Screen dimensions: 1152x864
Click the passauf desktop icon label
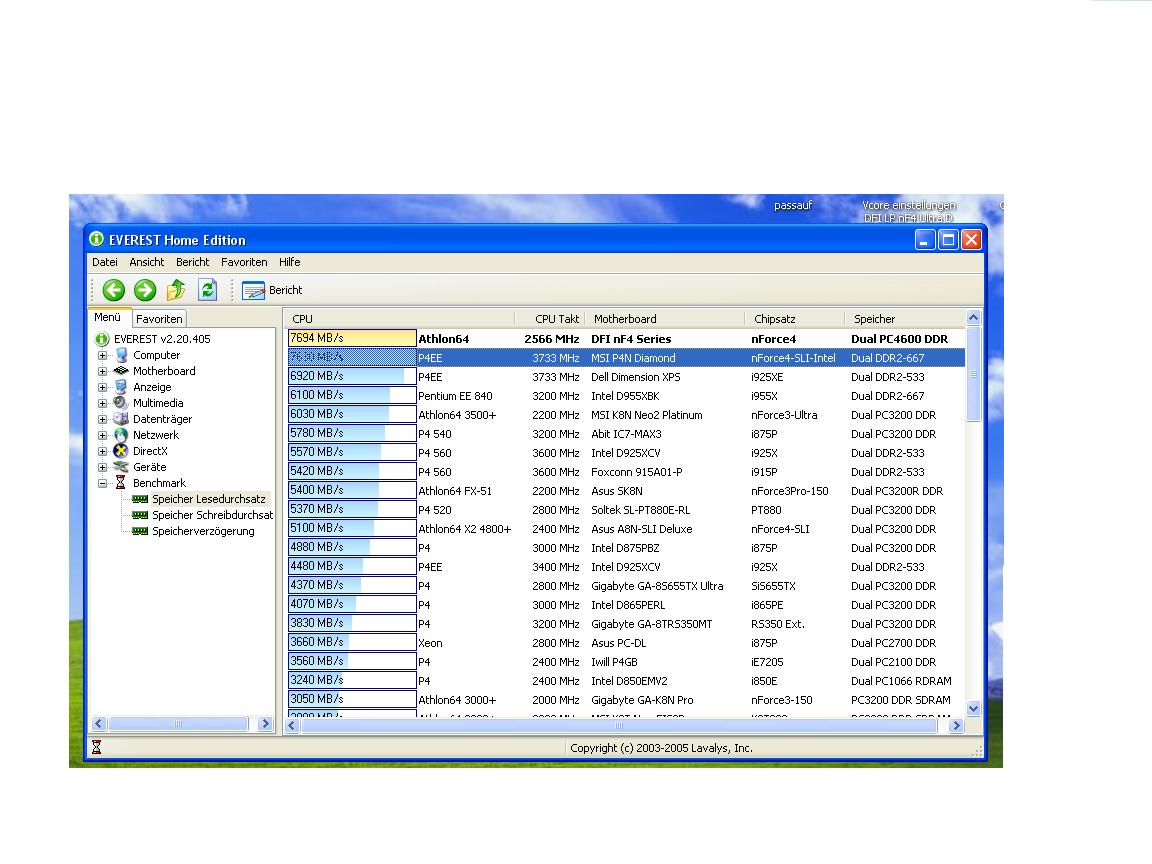click(x=793, y=206)
